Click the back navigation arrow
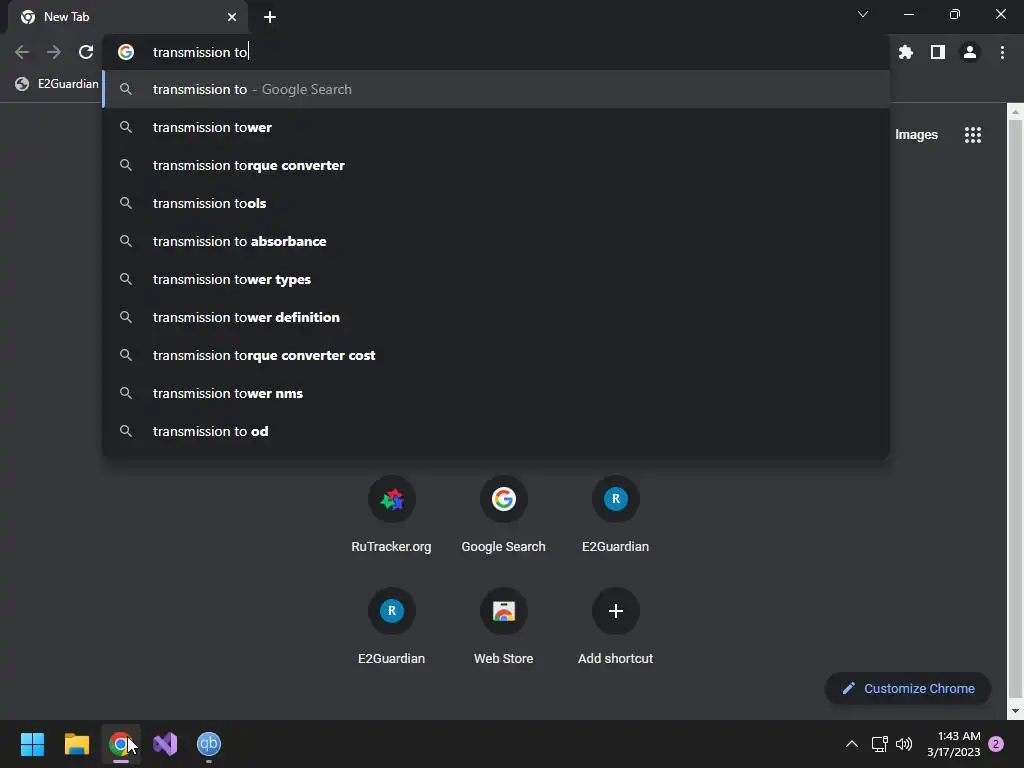The width and height of the screenshot is (1024, 768). (22, 52)
